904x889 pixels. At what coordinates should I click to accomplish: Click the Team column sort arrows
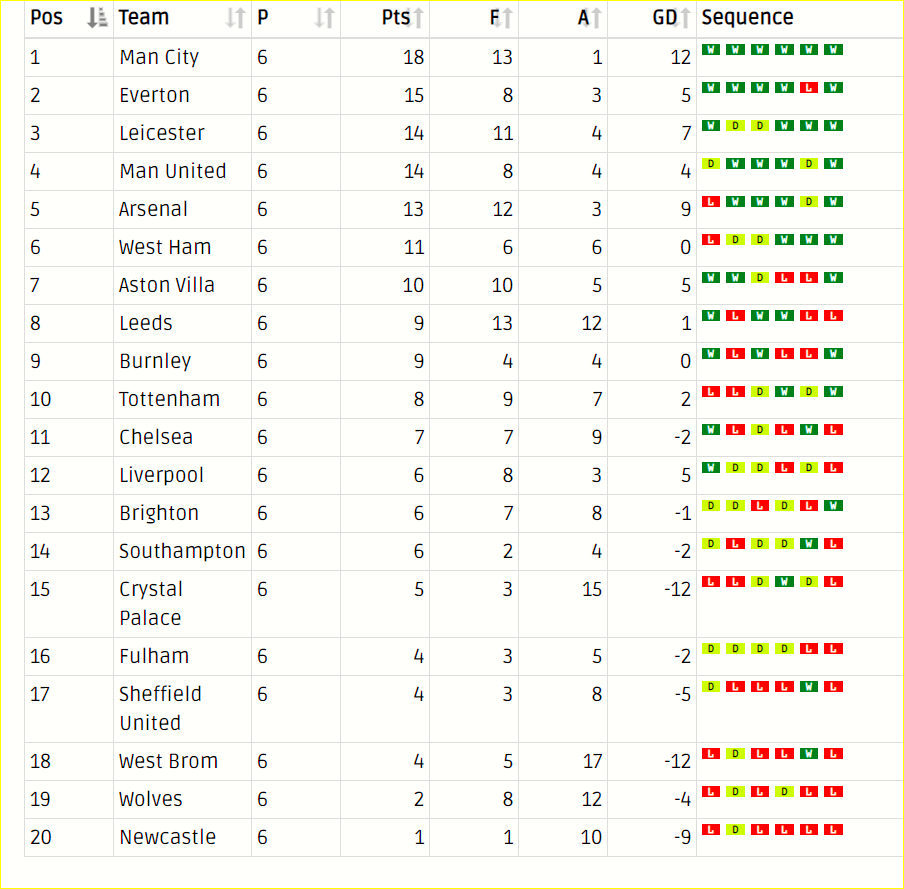(235, 18)
